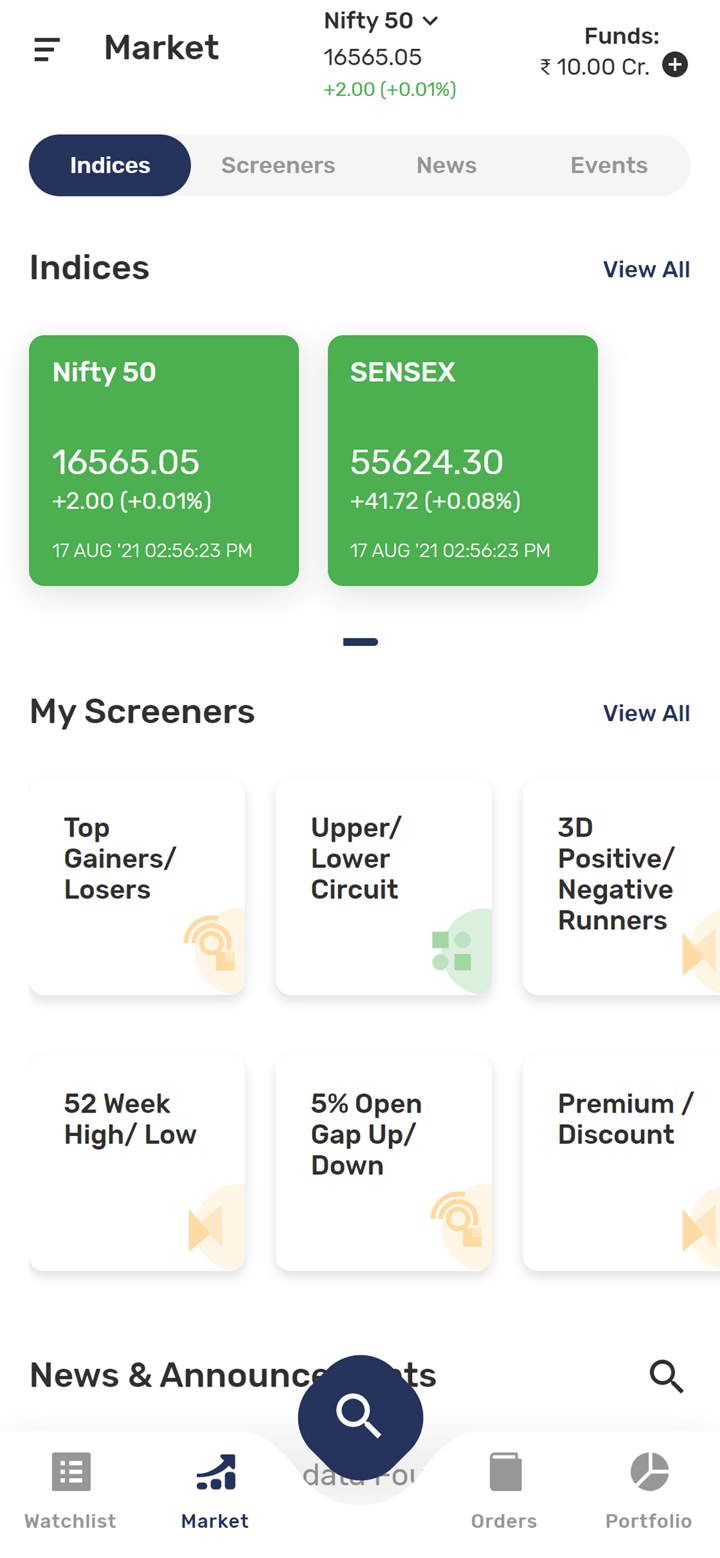The width and height of the screenshot is (720, 1558).
Task: Click View All next to My Screeners
Action: [646, 713]
